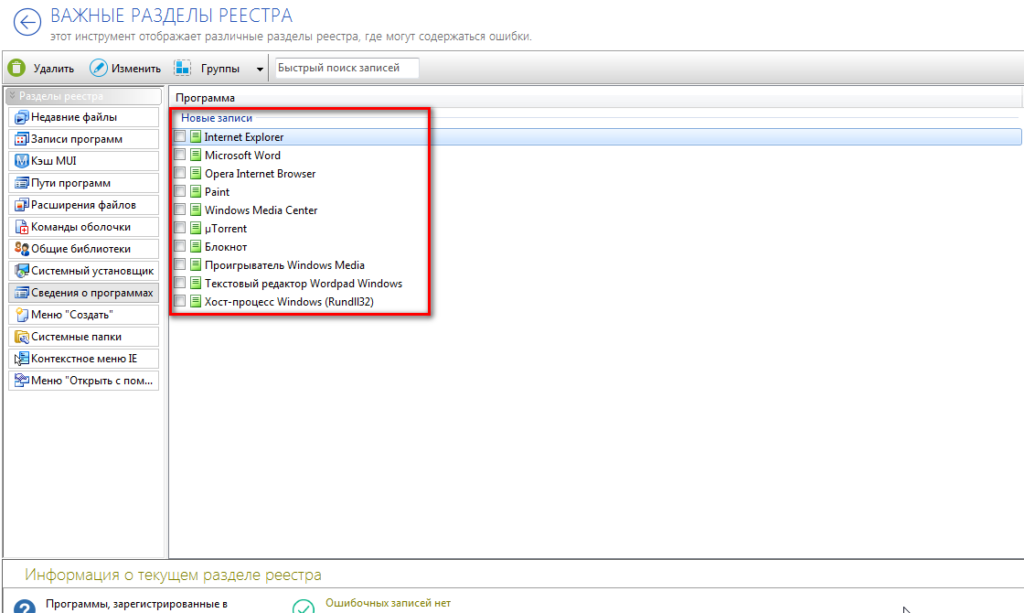Click the 'Записи программ' icon

(x=22, y=139)
